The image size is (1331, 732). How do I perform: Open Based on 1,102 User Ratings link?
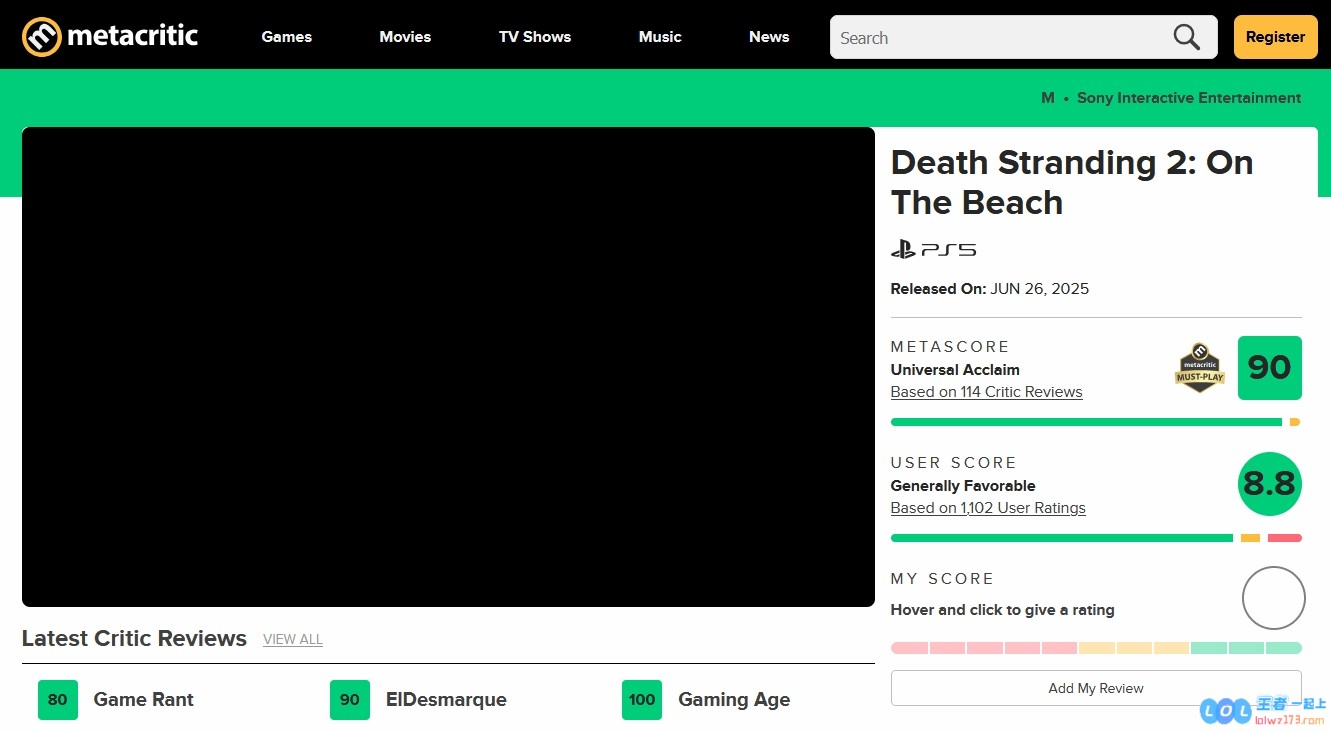[x=988, y=508]
